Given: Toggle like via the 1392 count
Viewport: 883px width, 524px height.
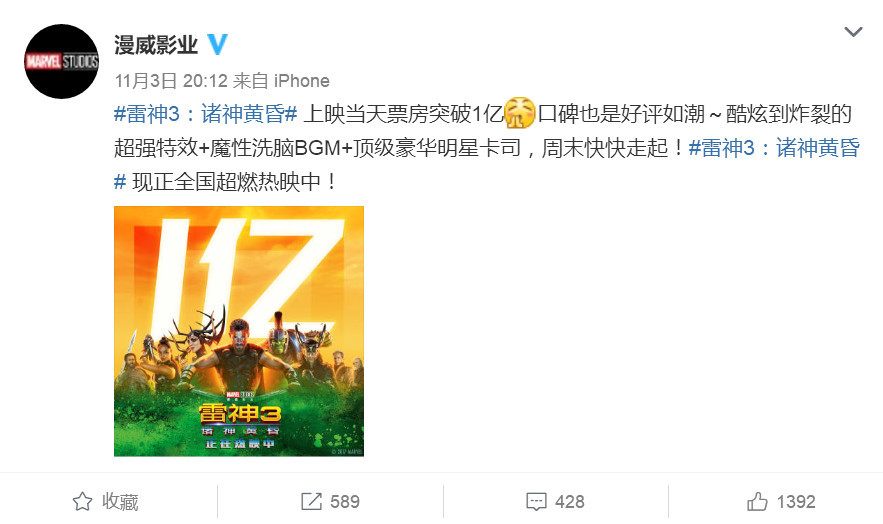Looking at the screenshot, I should 796,501.
